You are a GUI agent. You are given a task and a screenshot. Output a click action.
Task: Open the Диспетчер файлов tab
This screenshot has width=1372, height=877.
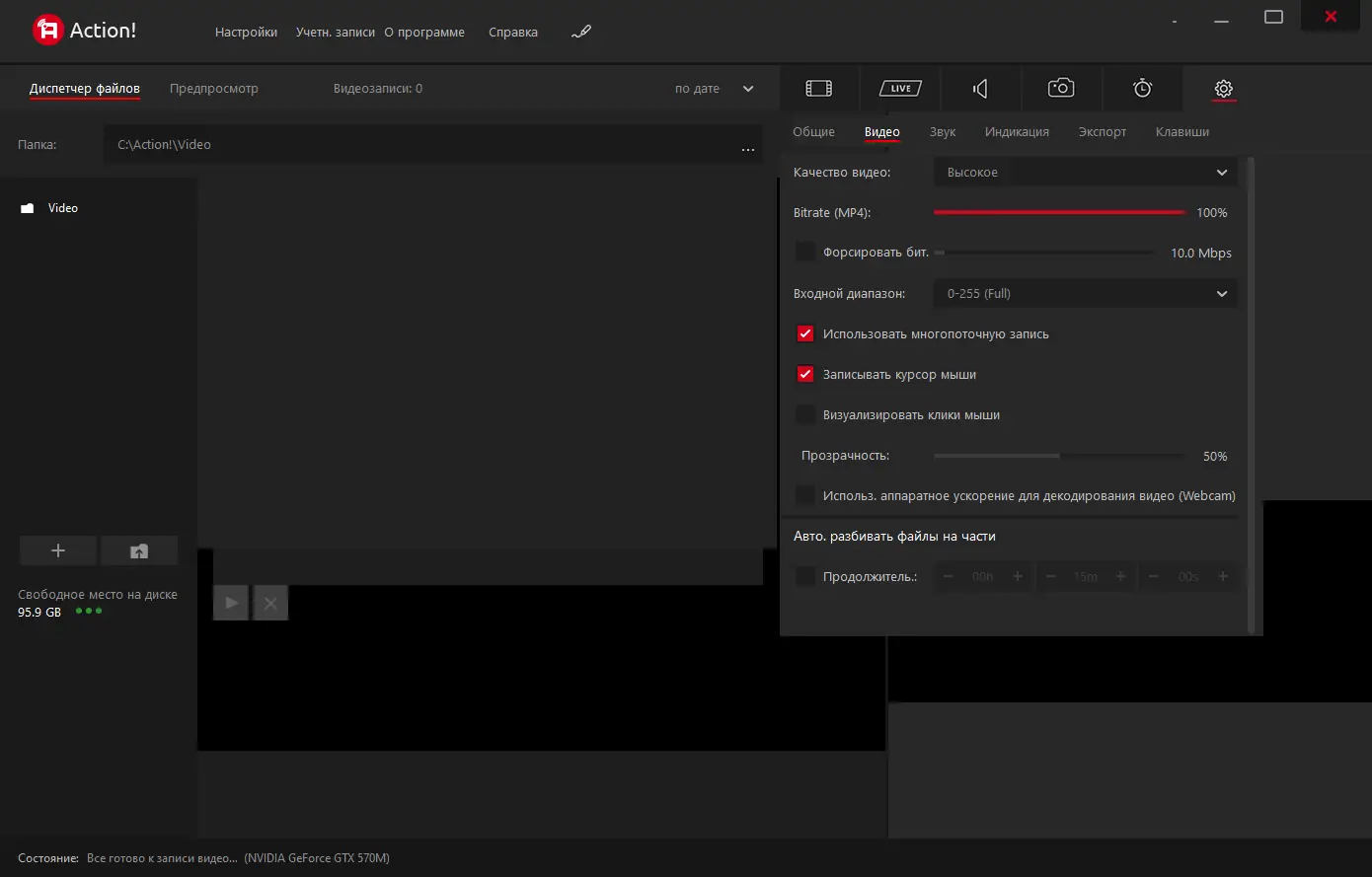pyautogui.click(x=85, y=89)
